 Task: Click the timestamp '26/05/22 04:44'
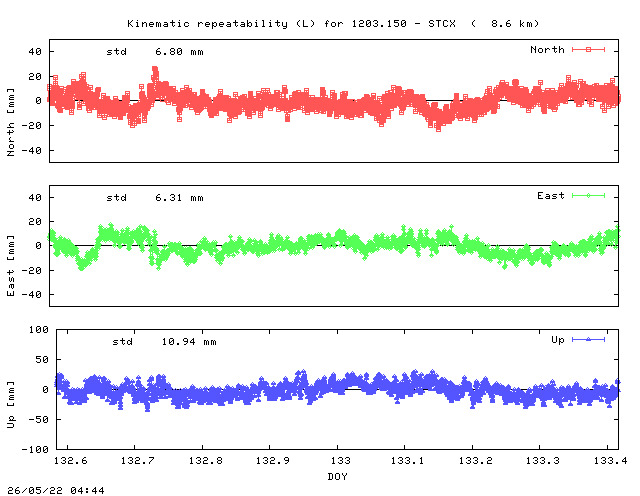click(56, 490)
